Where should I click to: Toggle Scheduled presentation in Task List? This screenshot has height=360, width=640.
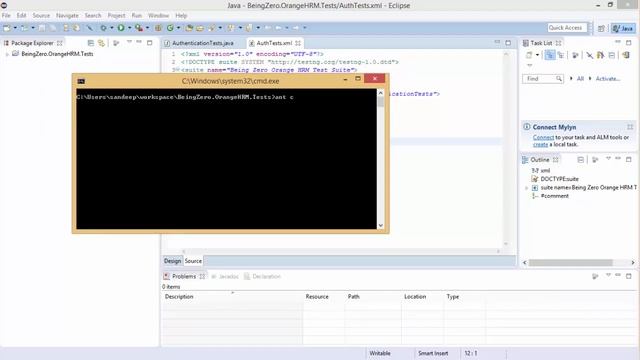[x=561, y=55]
